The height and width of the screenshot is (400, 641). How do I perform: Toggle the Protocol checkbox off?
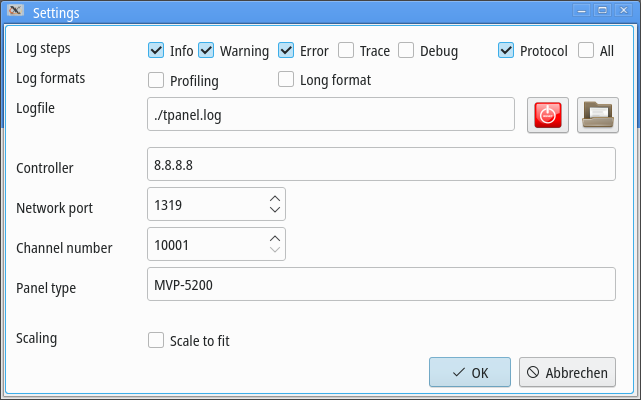pos(506,50)
